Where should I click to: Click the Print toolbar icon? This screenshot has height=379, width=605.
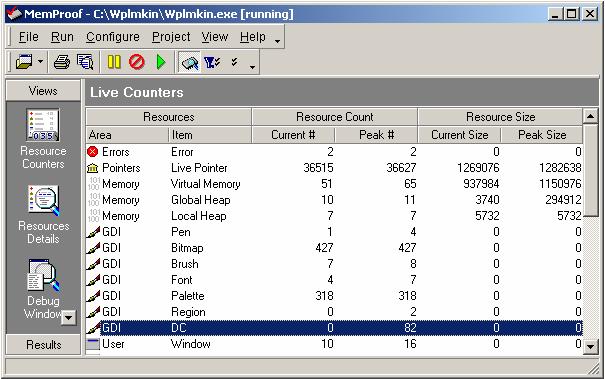pos(62,62)
